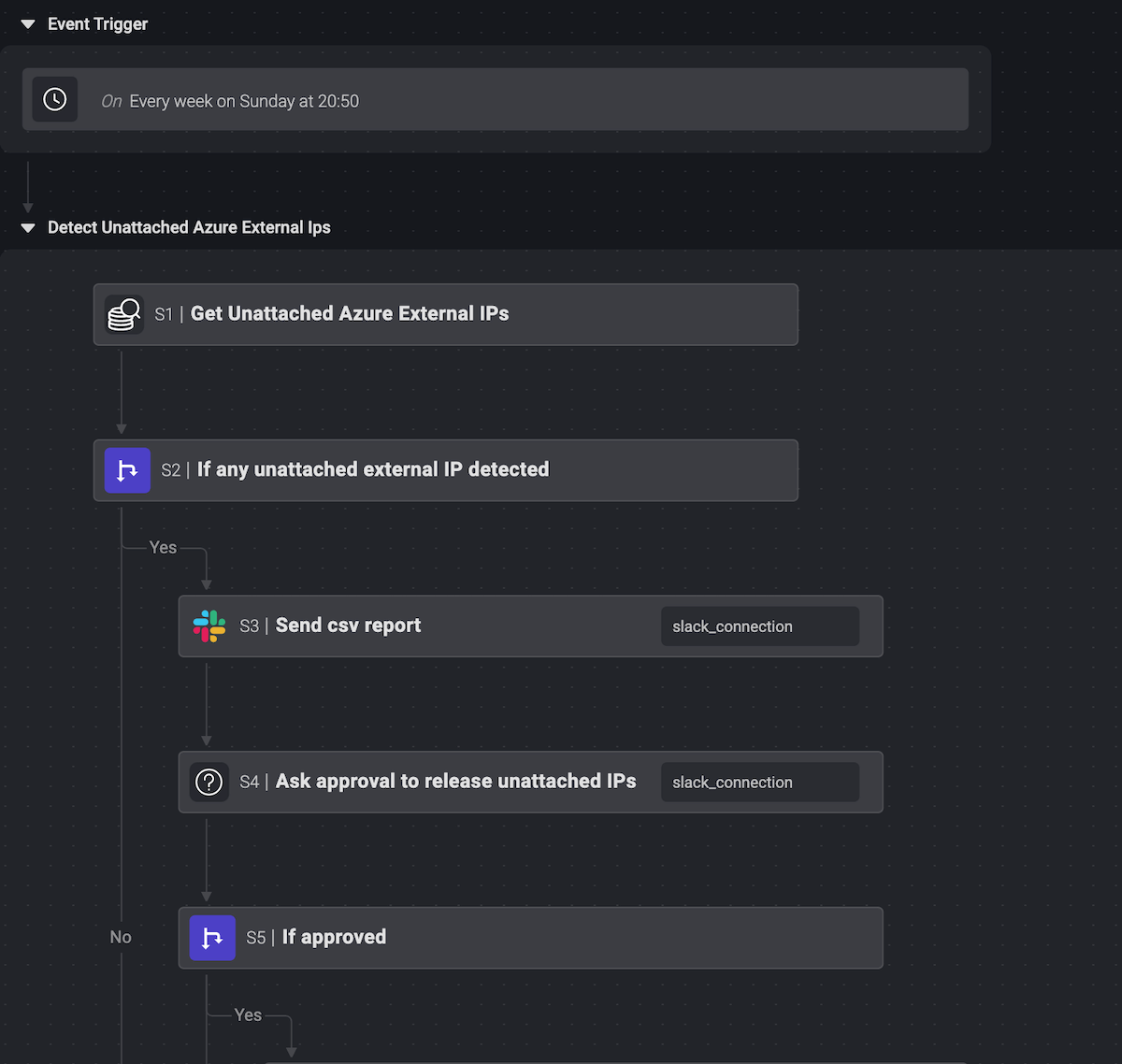The image size is (1122, 1064).
Task: Click the clock icon on the schedule trigger
Action: coord(54,99)
